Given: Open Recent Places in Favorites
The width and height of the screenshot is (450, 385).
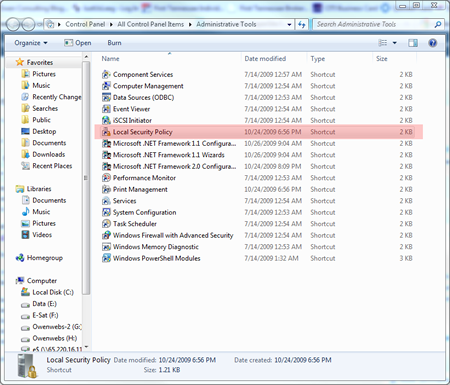Looking at the screenshot, I should click(47, 166).
